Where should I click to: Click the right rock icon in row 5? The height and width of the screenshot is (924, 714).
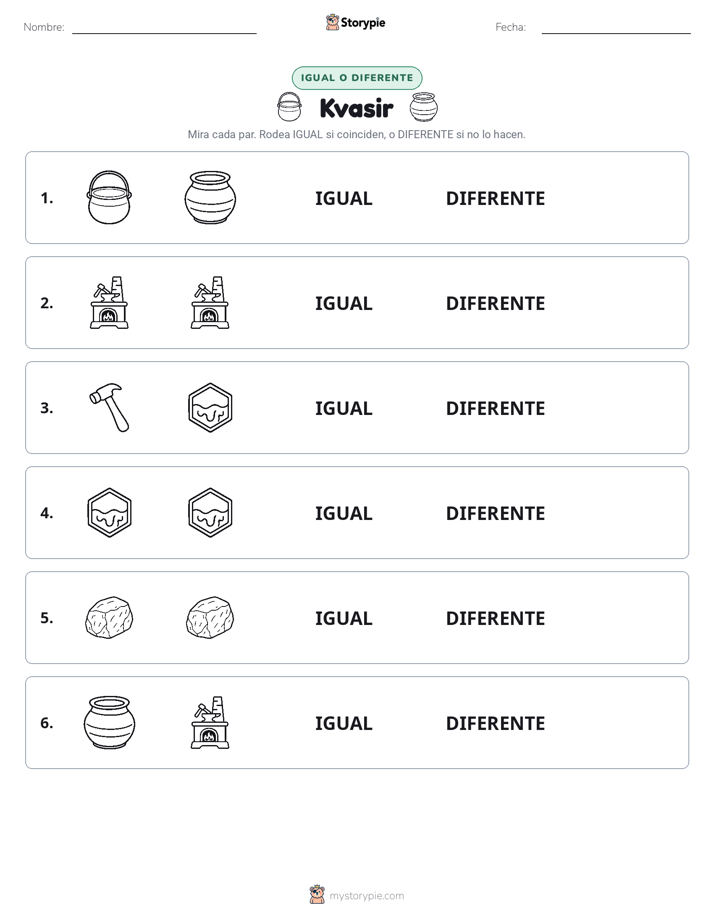[x=210, y=617]
